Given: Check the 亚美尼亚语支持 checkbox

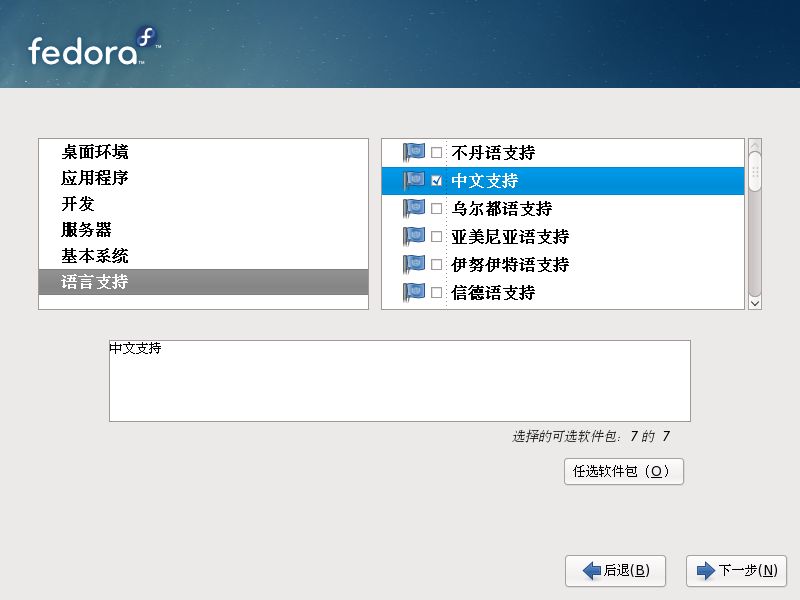Looking at the screenshot, I should (436, 237).
